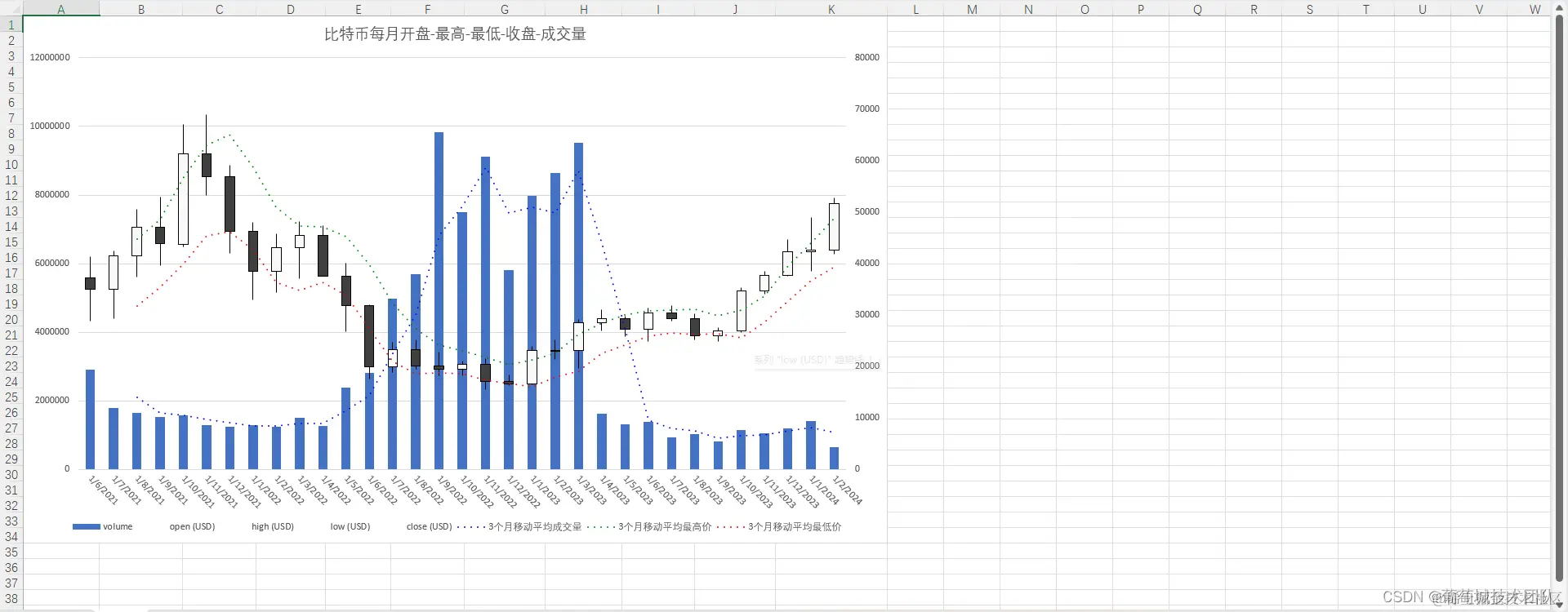The width and height of the screenshot is (1568, 612).
Task: Click the 1/6/2021 date axis label
Action: pos(103,490)
